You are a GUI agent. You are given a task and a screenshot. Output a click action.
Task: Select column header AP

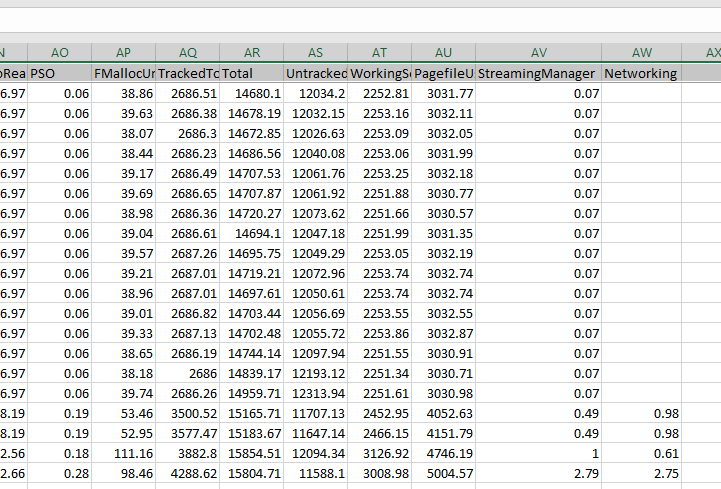point(124,52)
